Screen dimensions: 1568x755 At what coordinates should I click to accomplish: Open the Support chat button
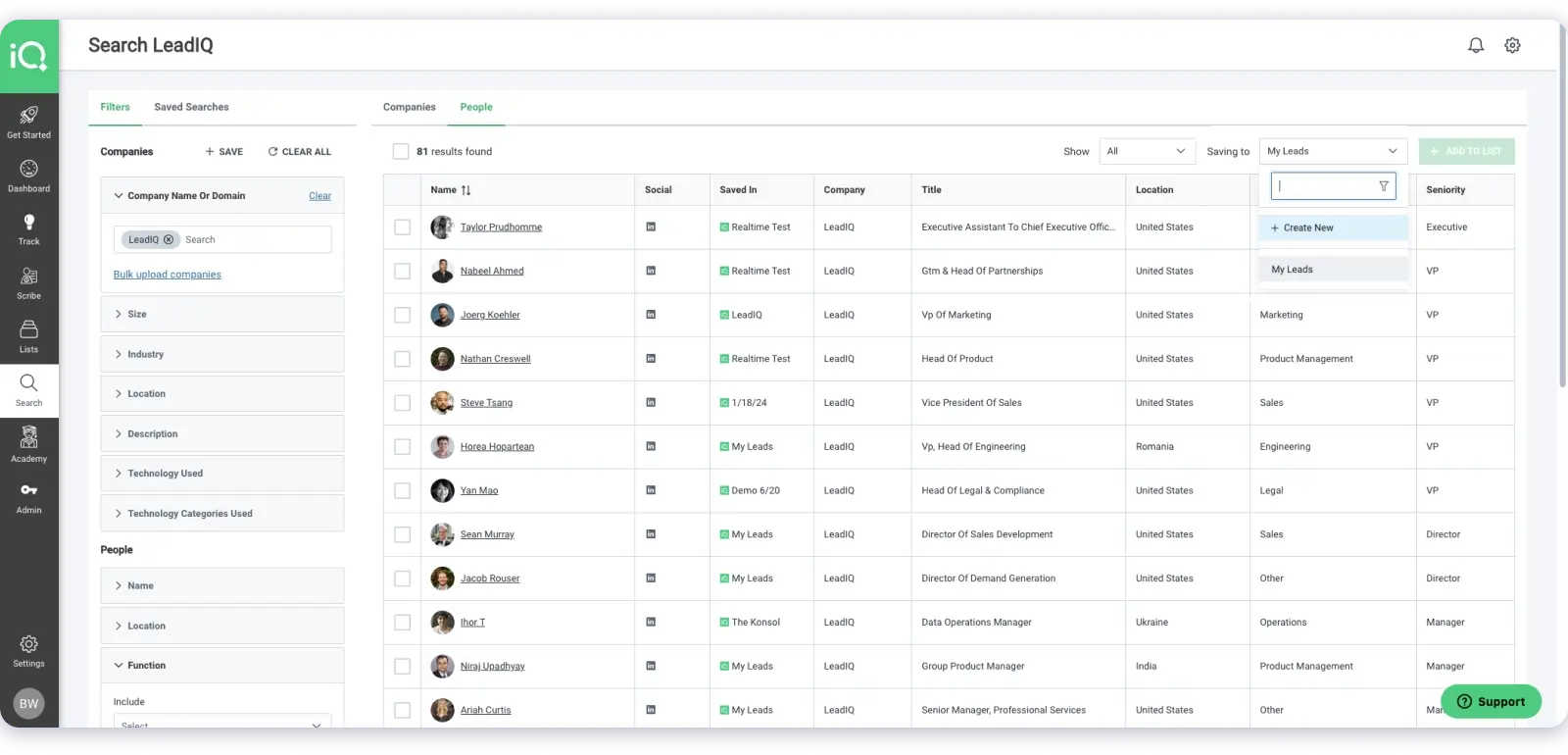tap(1491, 701)
